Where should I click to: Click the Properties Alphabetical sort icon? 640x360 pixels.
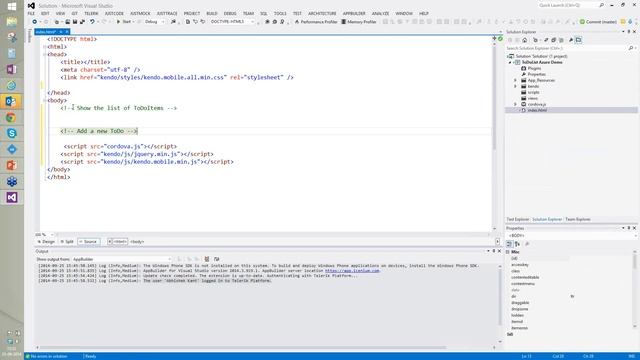pos(517,244)
